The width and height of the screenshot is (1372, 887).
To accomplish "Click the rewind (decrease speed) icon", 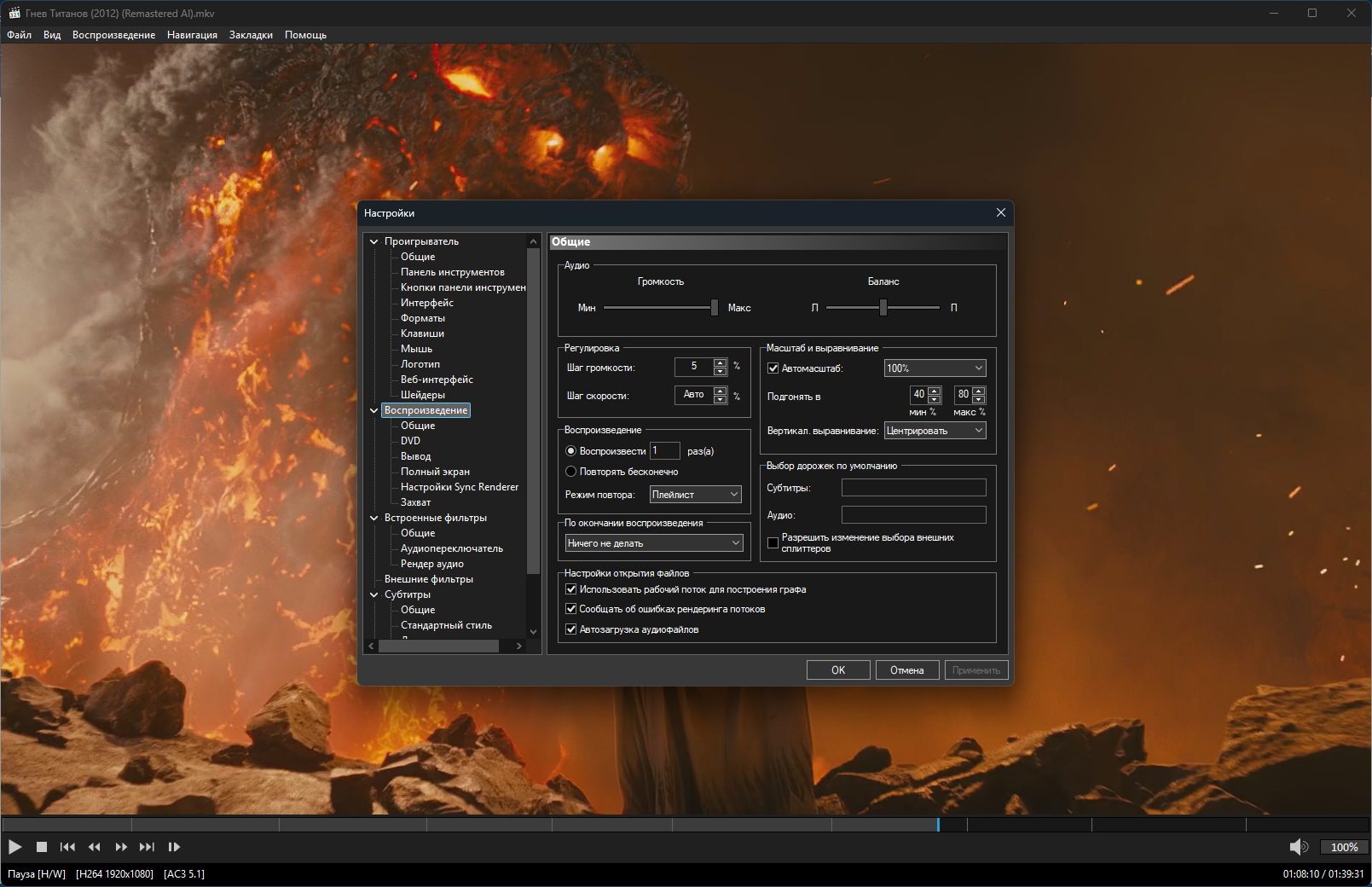I will (94, 847).
